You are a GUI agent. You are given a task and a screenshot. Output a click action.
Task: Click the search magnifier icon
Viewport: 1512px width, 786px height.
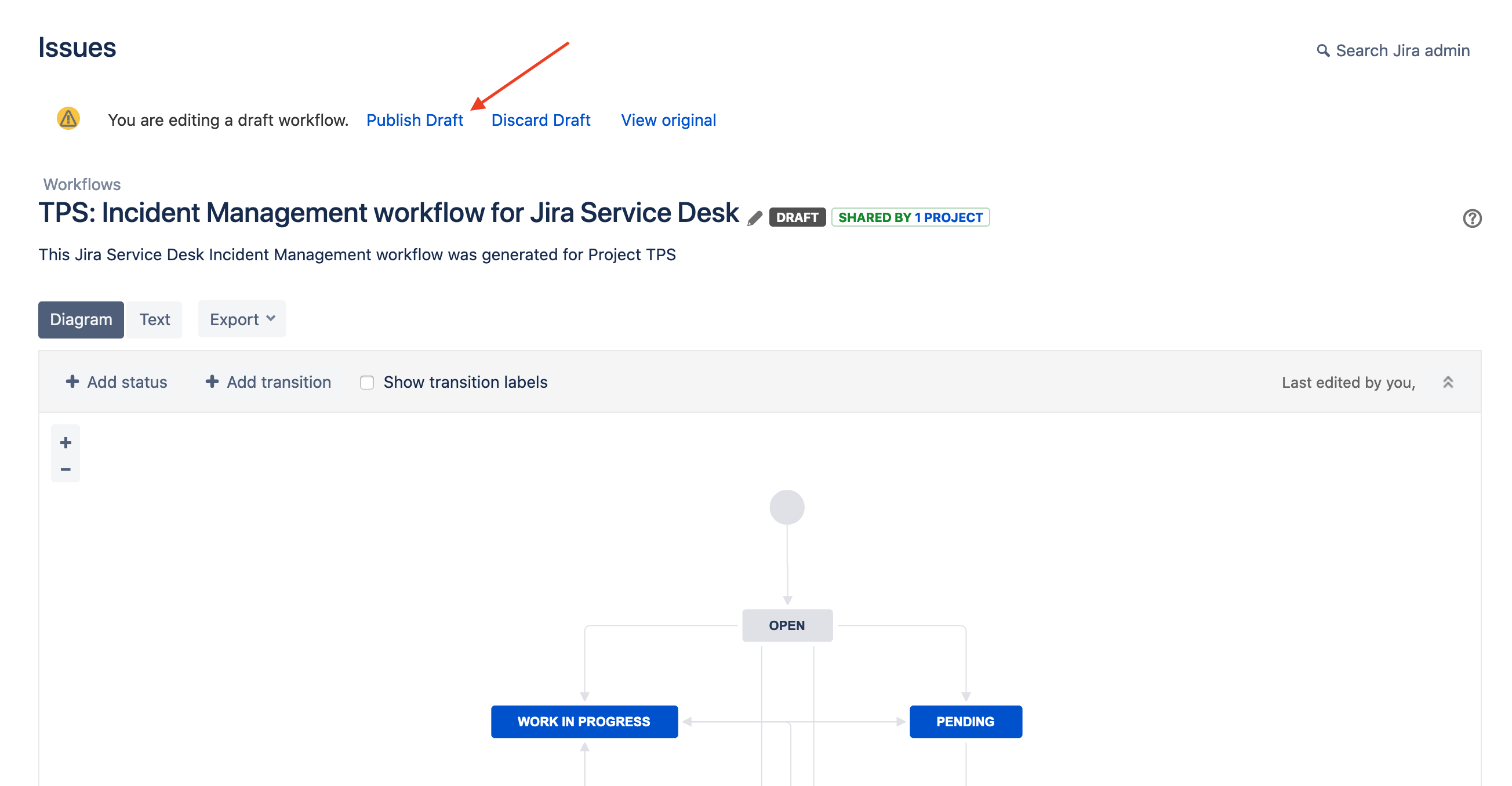(x=1322, y=51)
